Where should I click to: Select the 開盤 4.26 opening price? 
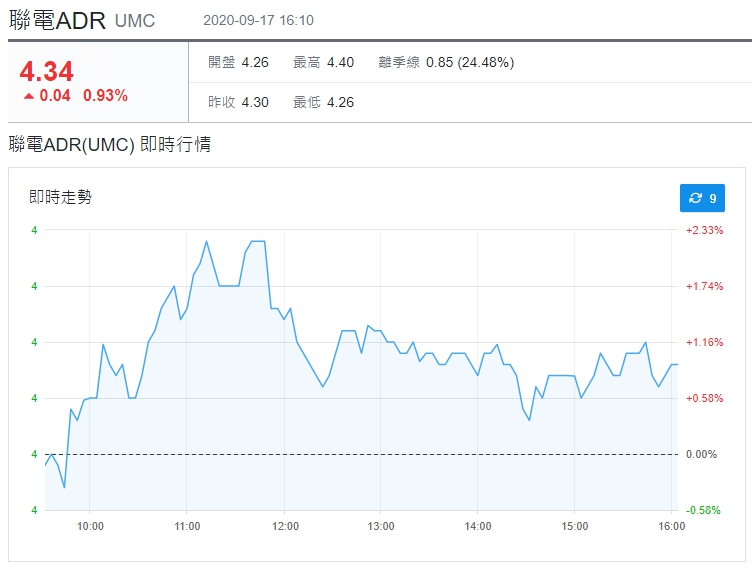[x=238, y=62]
